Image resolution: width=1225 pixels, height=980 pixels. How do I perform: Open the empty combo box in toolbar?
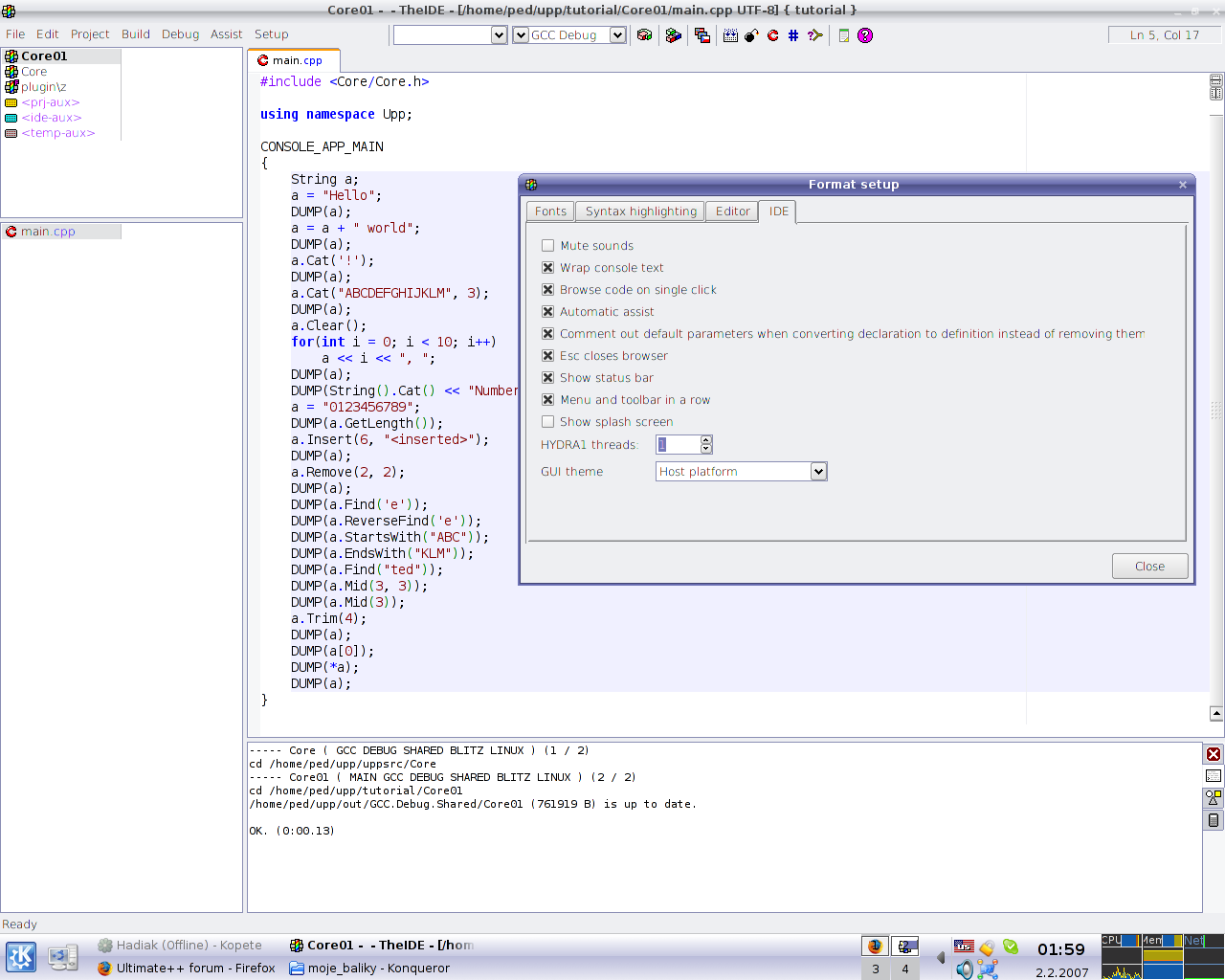click(499, 35)
